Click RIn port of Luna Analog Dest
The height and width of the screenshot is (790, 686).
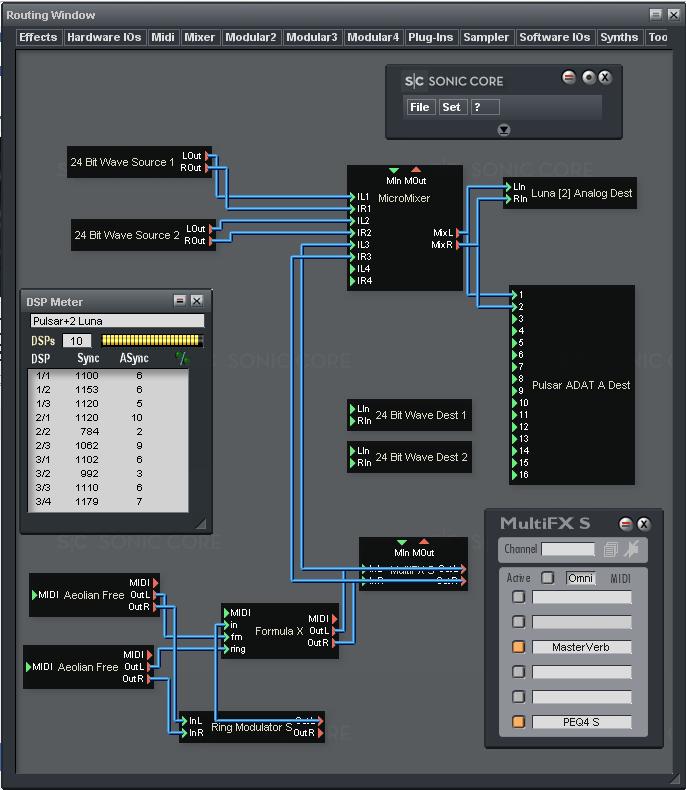508,199
